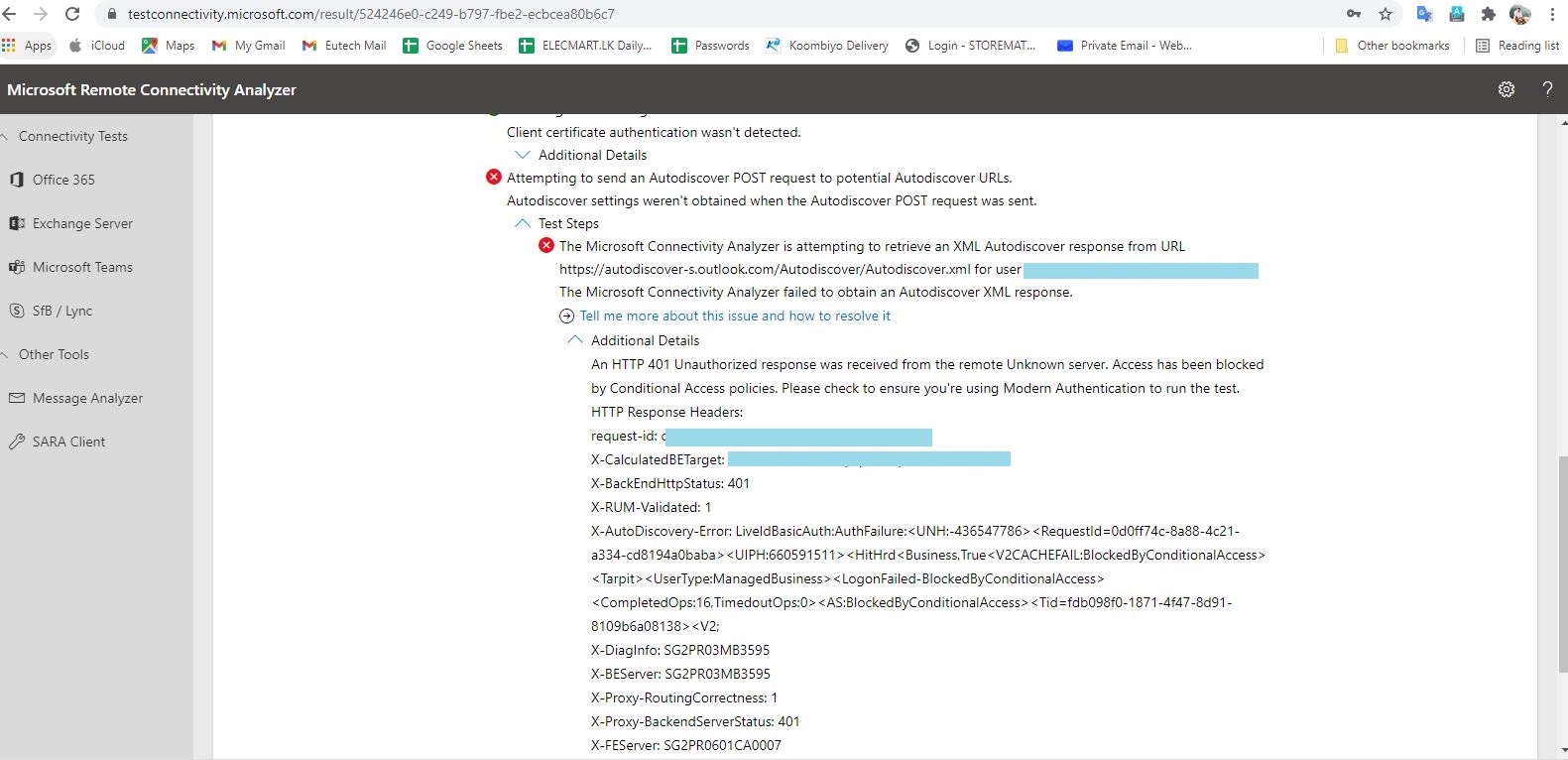Viewport: 1568px width, 760px height.
Task: Open the help question mark icon
Action: pyautogui.click(x=1547, y=89)
